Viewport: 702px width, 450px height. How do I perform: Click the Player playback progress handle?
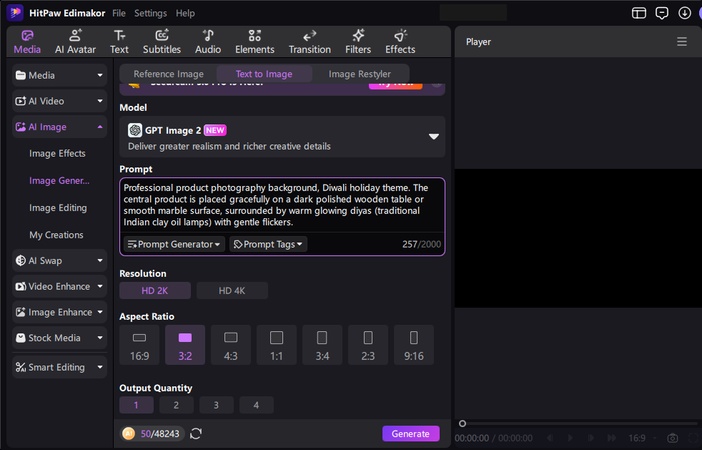click(462, 423)
